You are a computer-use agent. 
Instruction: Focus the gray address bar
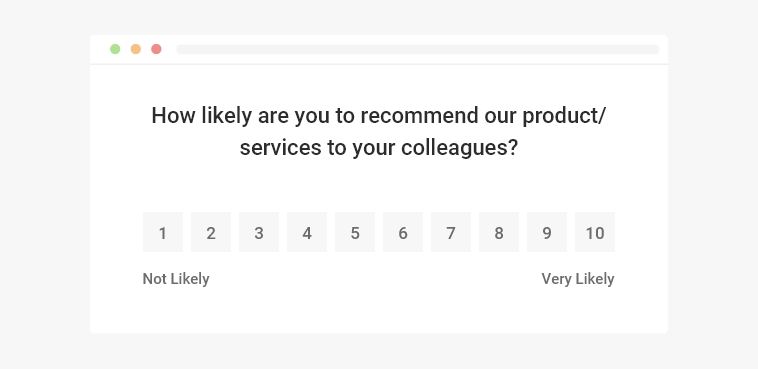point(418,49)
